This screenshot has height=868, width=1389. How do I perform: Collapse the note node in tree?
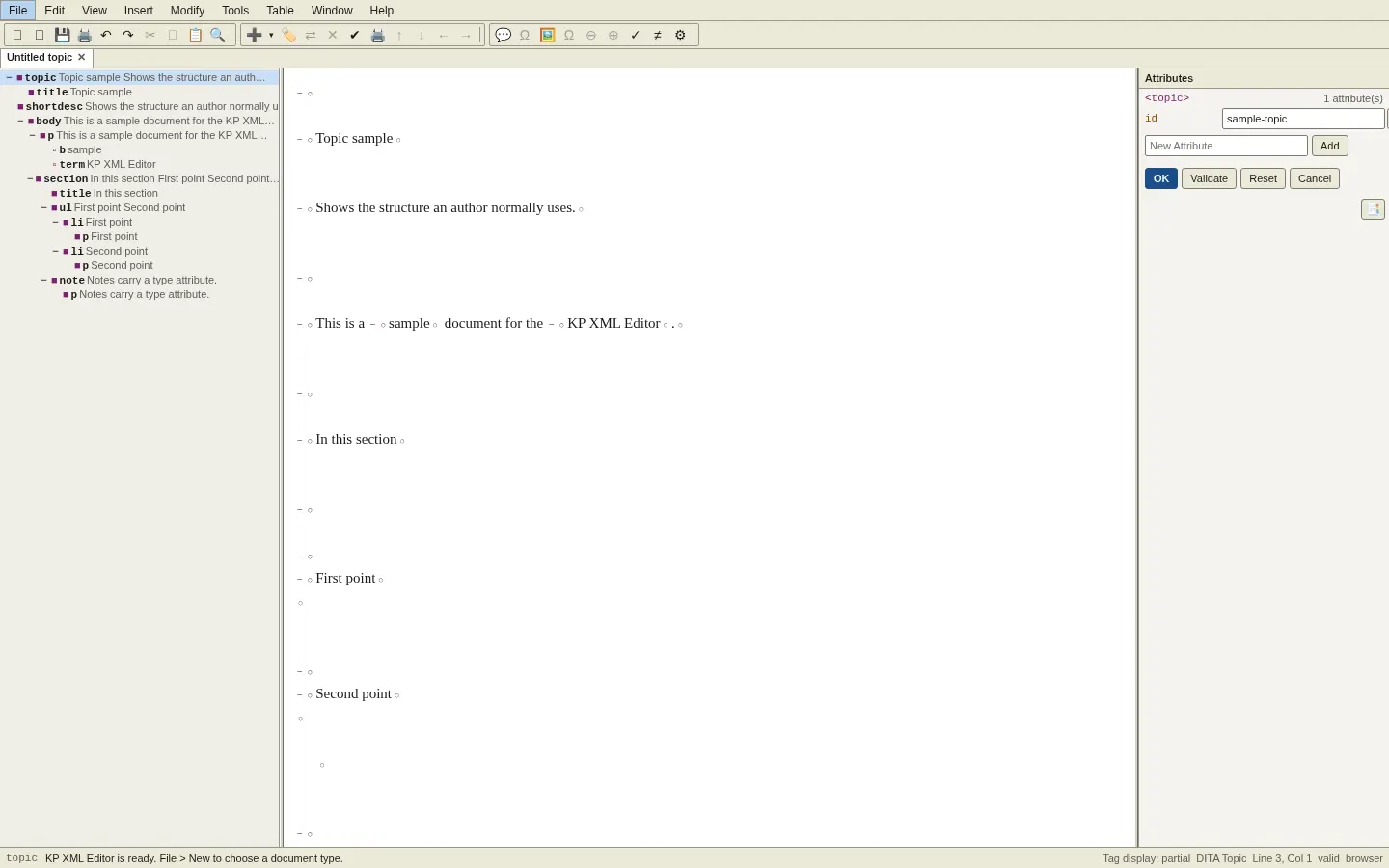click(43, 280)
